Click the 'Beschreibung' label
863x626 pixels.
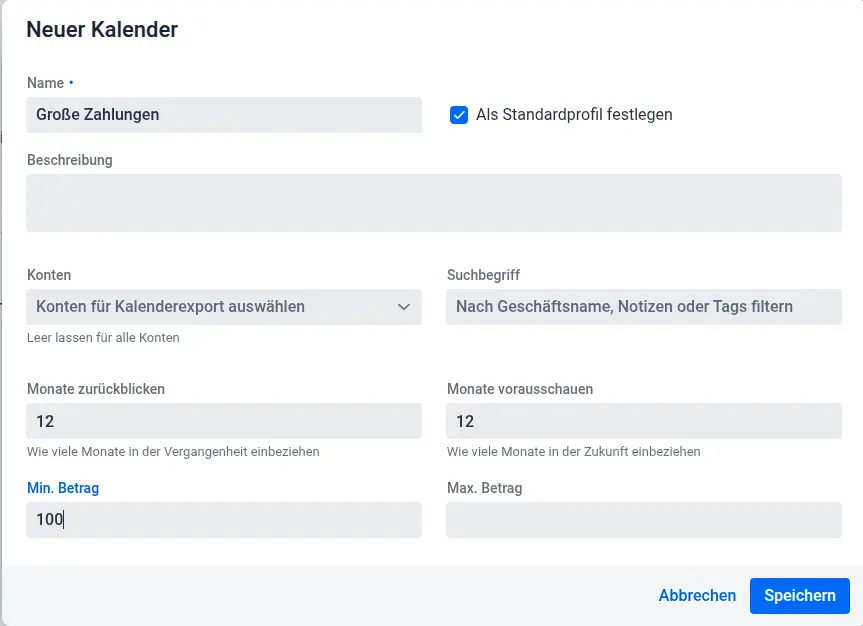click(x=69, y=160)
